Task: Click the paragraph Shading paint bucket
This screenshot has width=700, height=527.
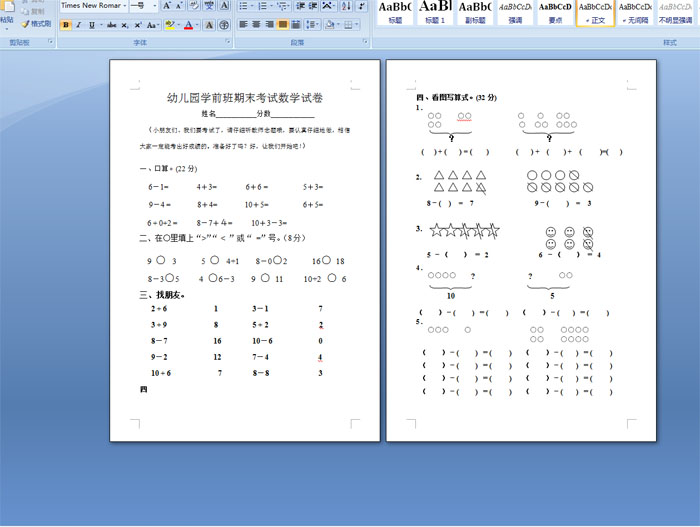Action: 330,25
